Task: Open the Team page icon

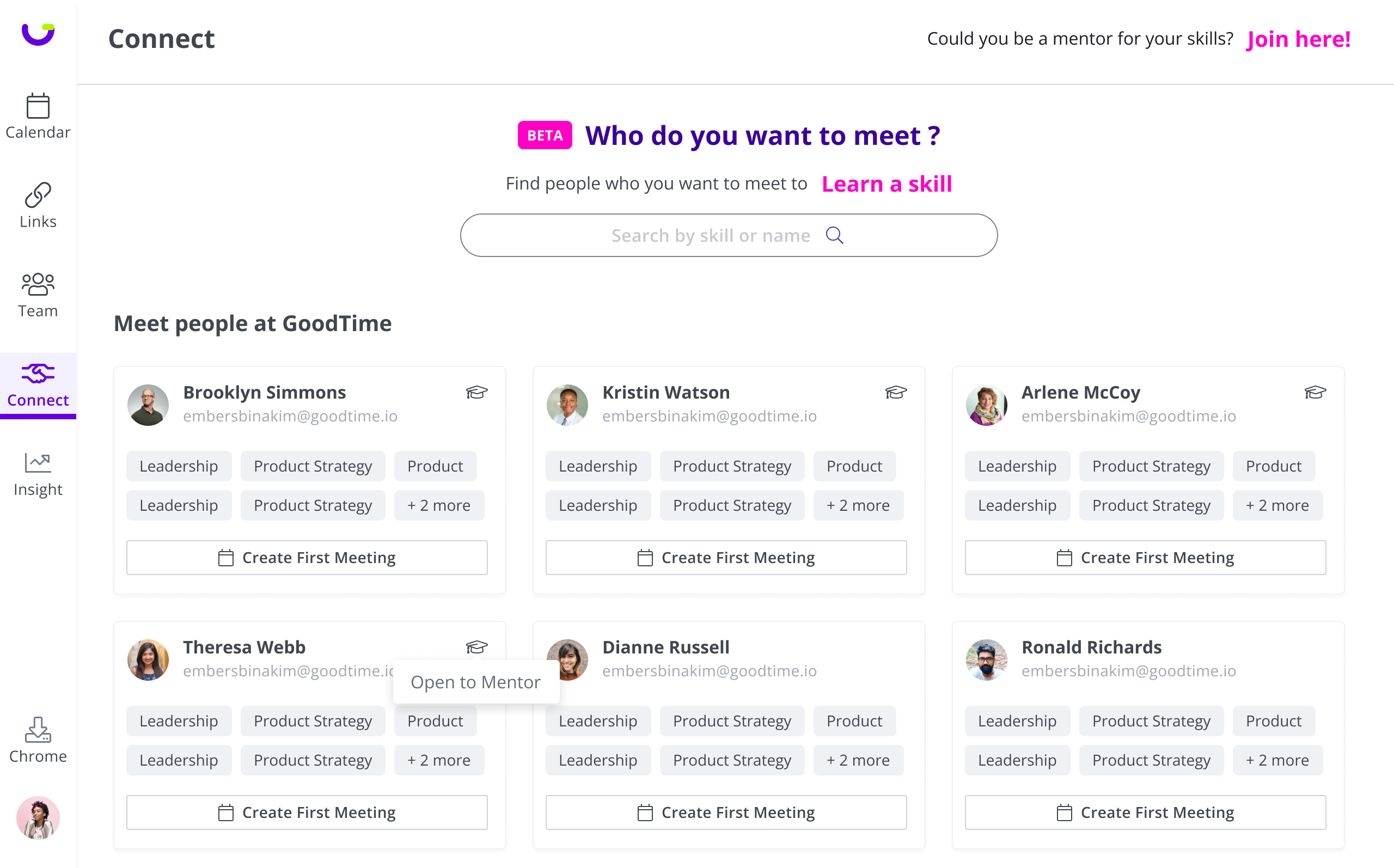Action: click(38, 284)
